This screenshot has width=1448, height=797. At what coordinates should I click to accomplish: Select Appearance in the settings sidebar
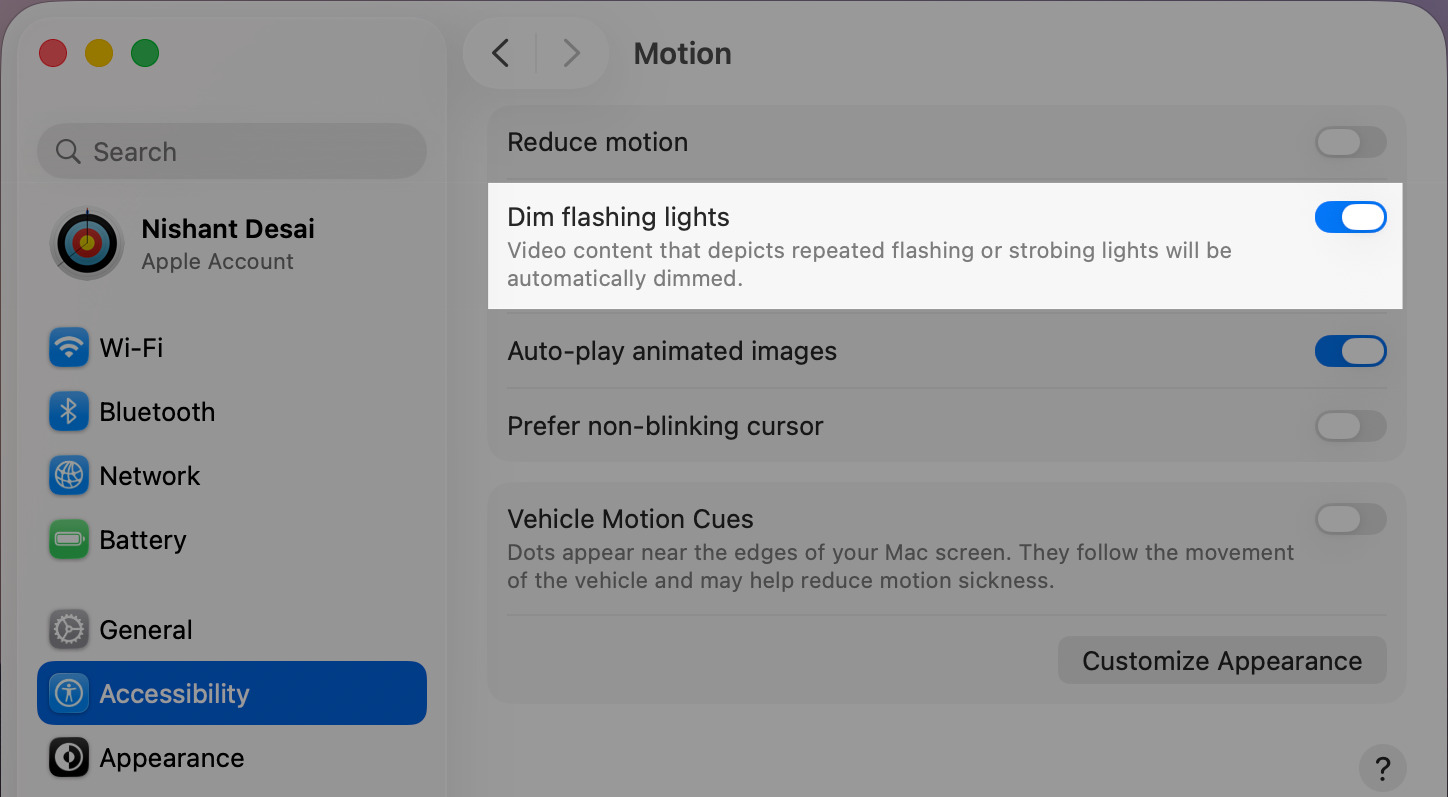point(171,757)
